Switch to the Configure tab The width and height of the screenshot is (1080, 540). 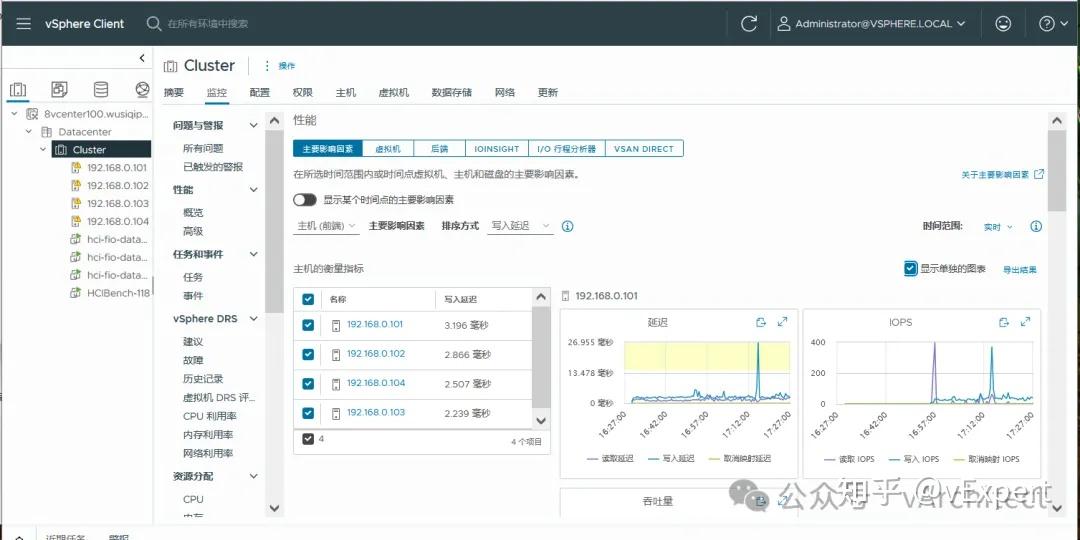260,93
